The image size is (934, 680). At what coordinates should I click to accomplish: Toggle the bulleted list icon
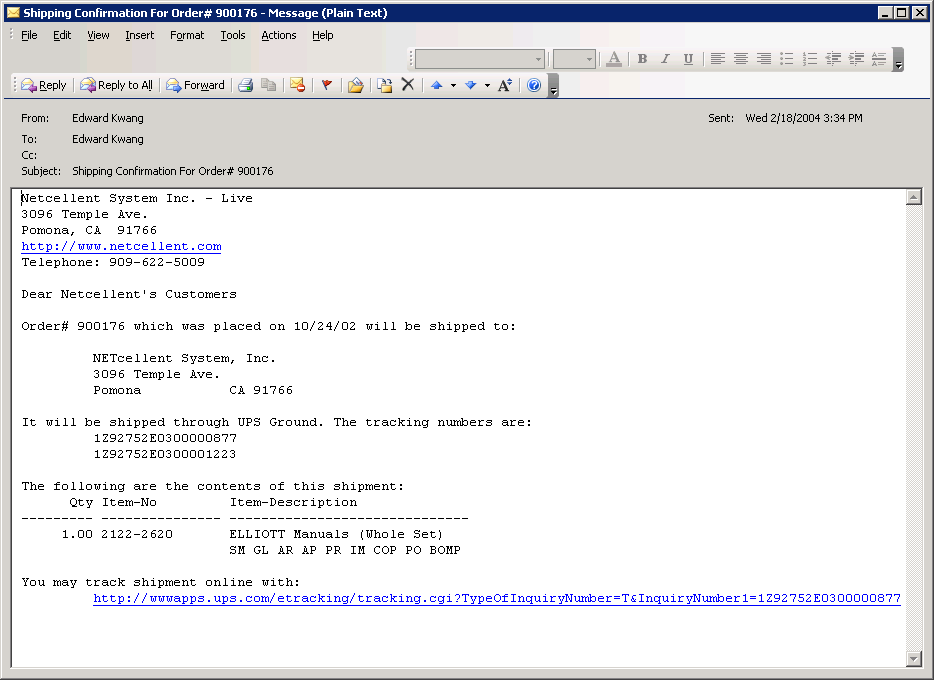(787, 59)
